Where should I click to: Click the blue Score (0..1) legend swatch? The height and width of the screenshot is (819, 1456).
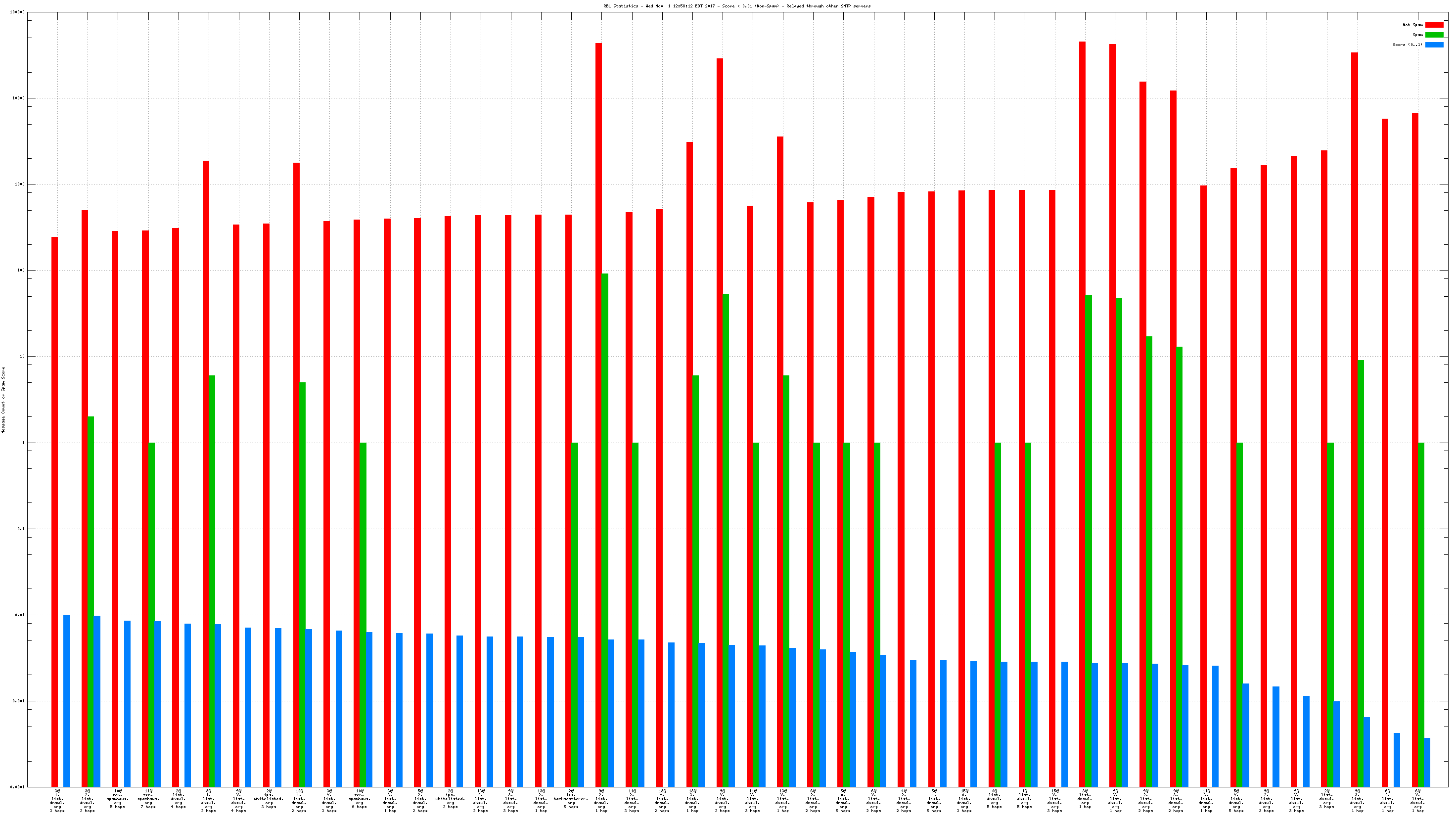(1434, 45)
